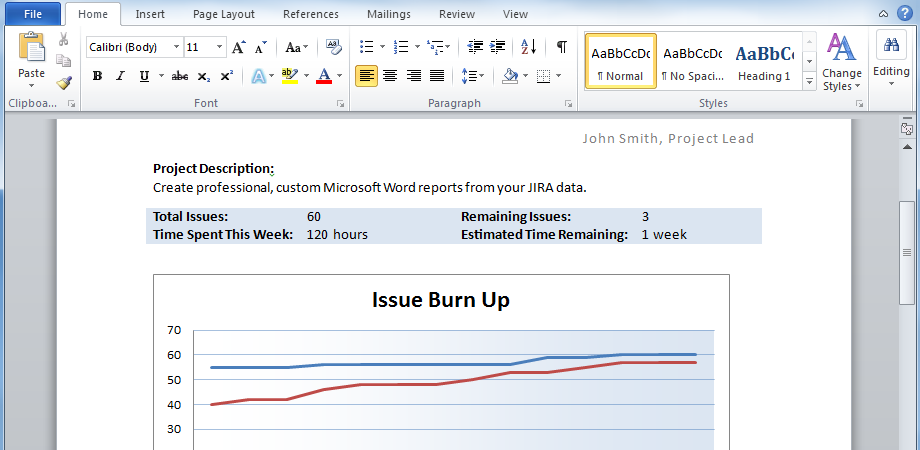Apply the bullet list icon
The image size is (920, 450).
tap(366, 47)
